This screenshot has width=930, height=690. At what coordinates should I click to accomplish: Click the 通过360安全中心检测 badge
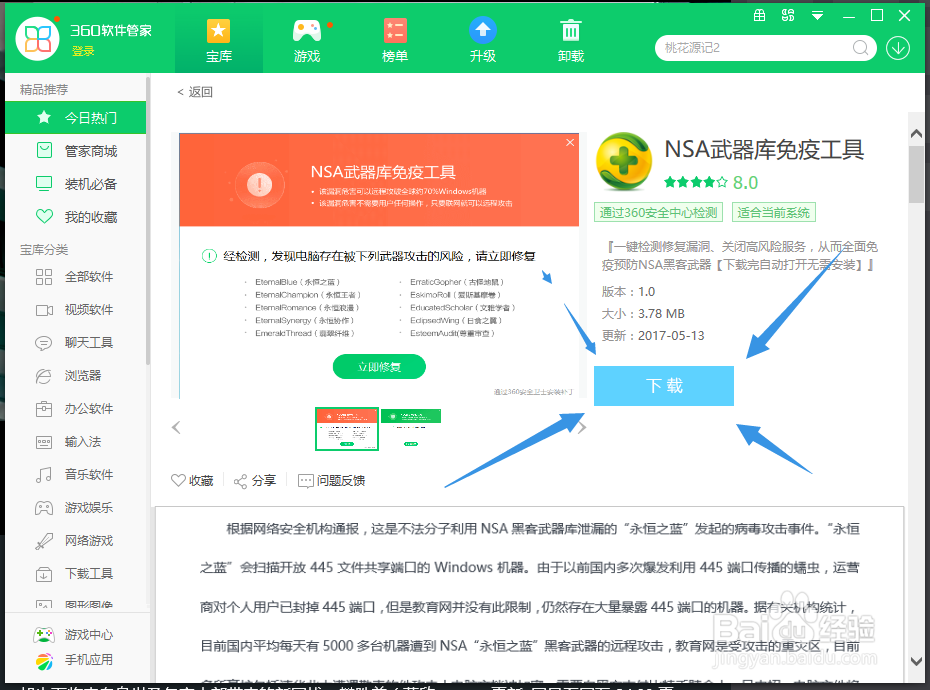point(658,212)
